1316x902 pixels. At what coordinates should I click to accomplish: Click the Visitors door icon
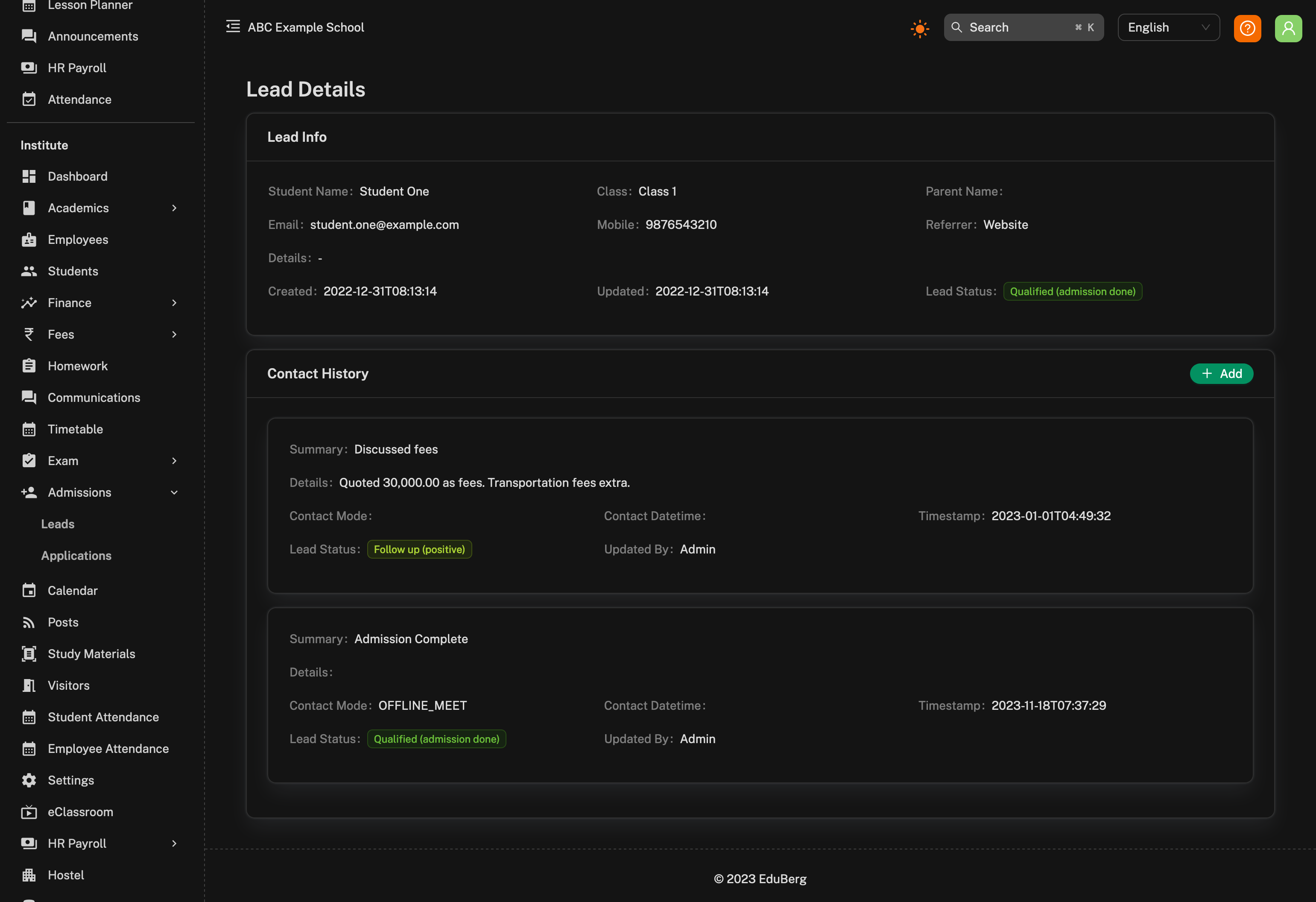pos(29,686)
